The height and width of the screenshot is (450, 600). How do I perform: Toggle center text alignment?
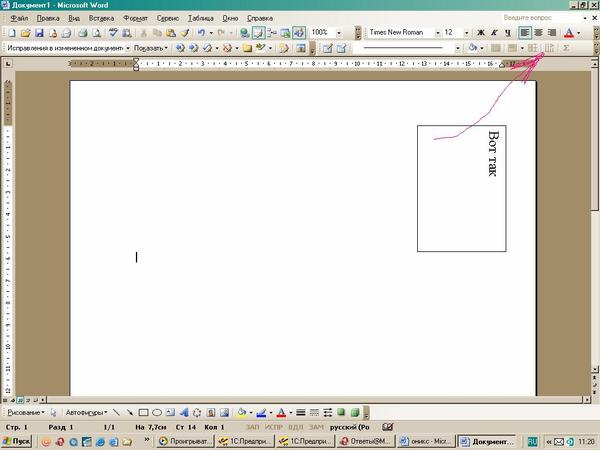538,33
